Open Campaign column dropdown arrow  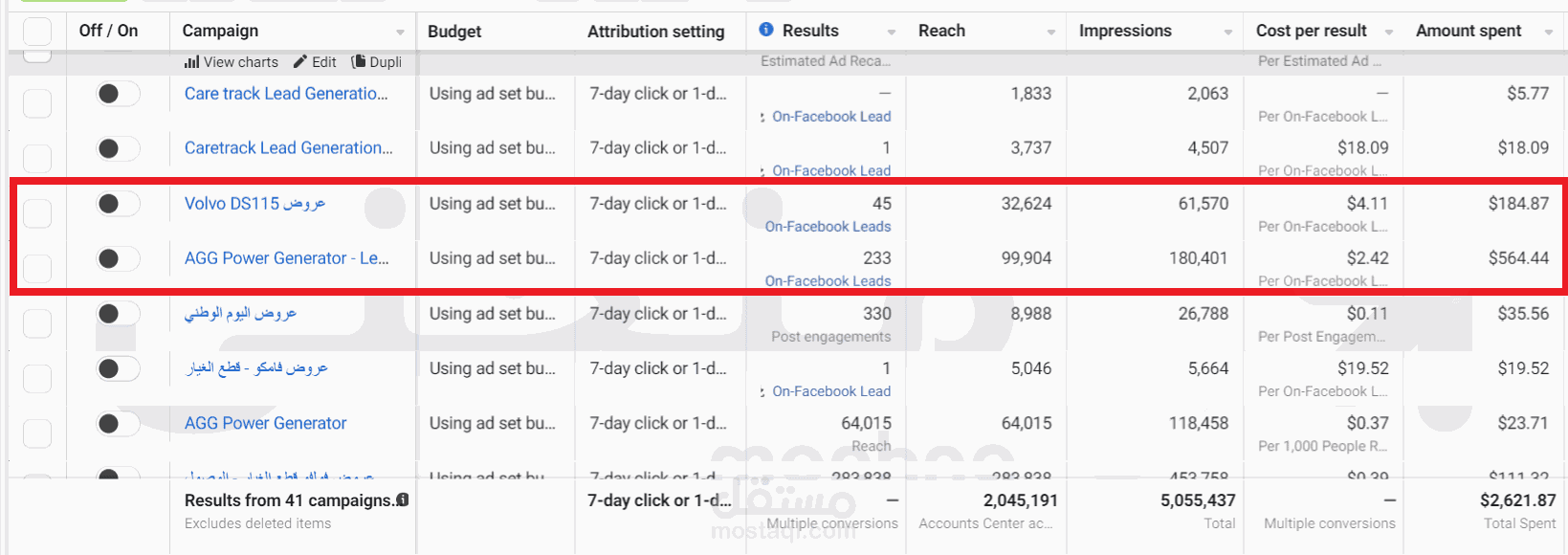coord(400,32)
